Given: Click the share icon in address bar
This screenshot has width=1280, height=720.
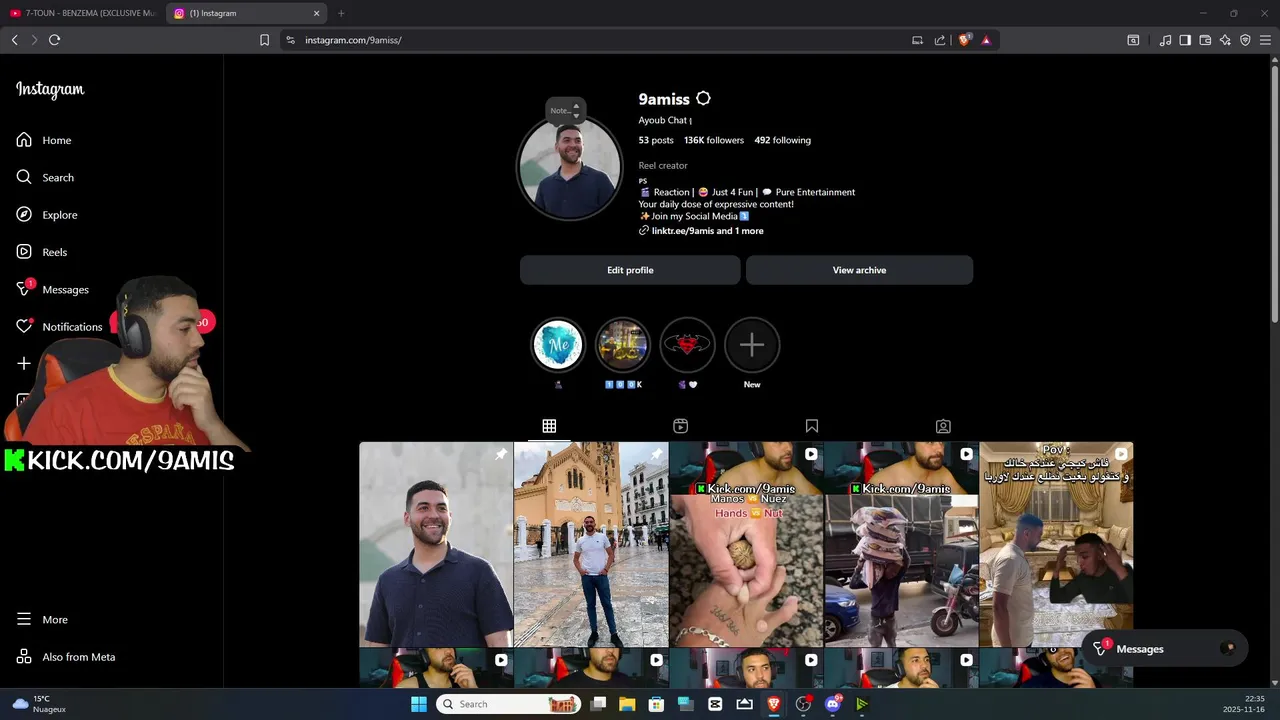Looking at the screenshot, I should click(940, 40).
